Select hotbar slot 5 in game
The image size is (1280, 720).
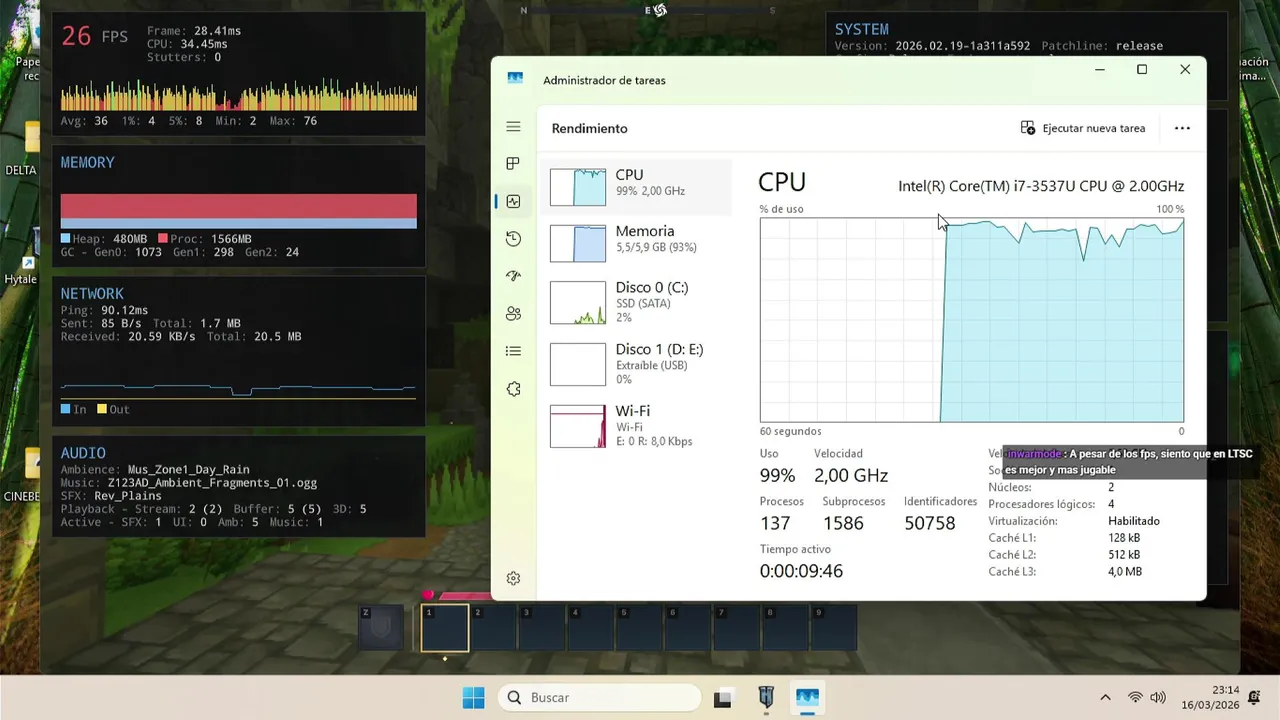639,628
